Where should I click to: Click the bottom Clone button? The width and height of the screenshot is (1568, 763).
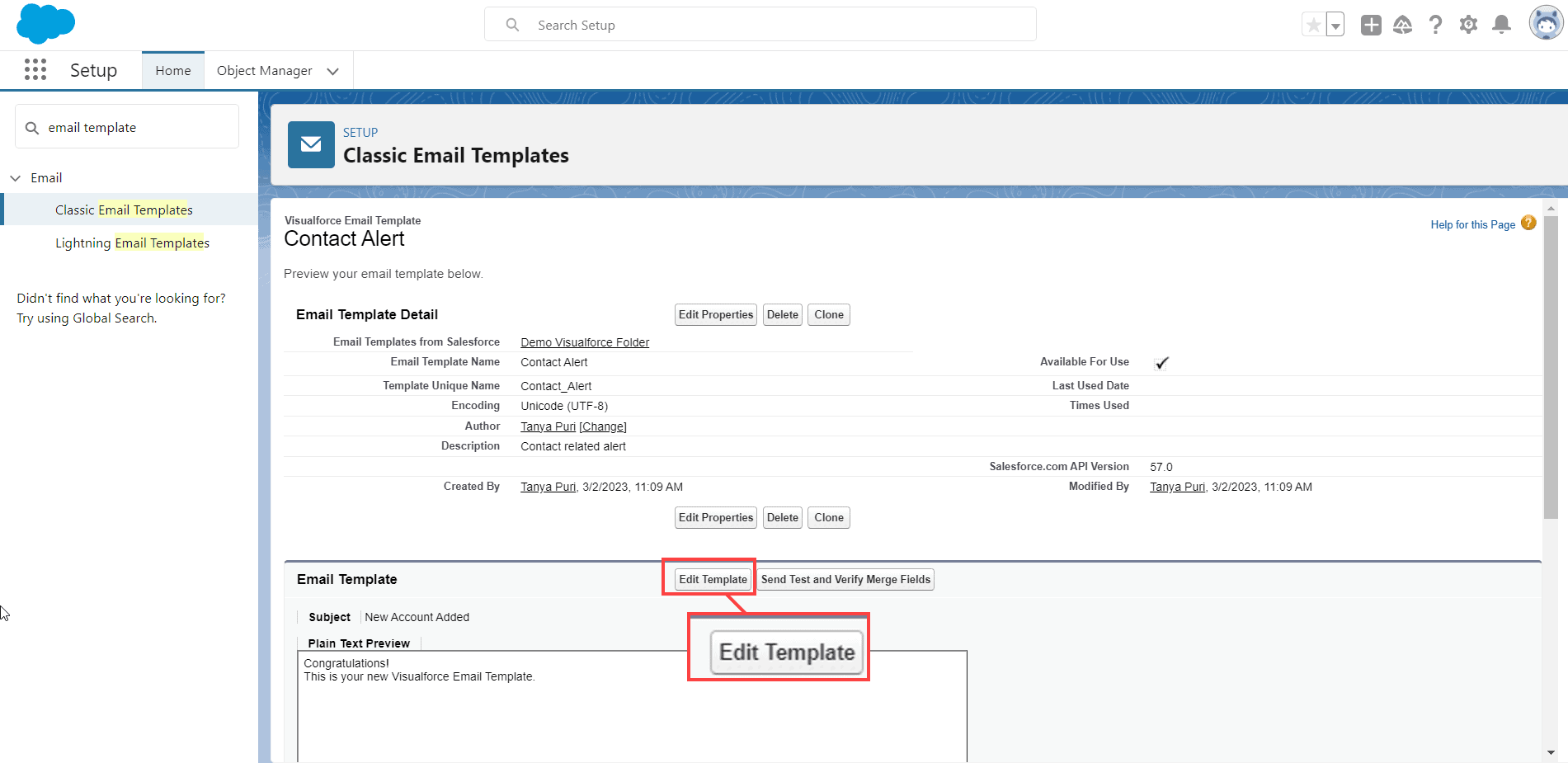pos(829,517)
